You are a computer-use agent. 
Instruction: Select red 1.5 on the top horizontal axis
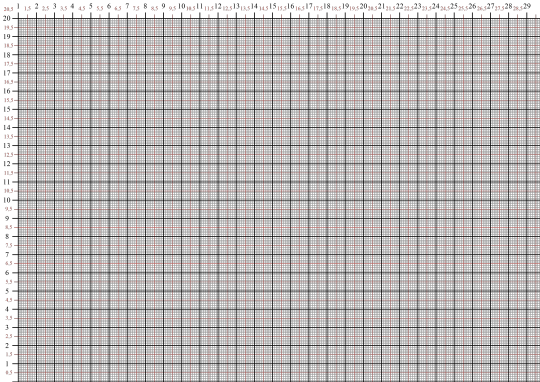pos(28,9)
